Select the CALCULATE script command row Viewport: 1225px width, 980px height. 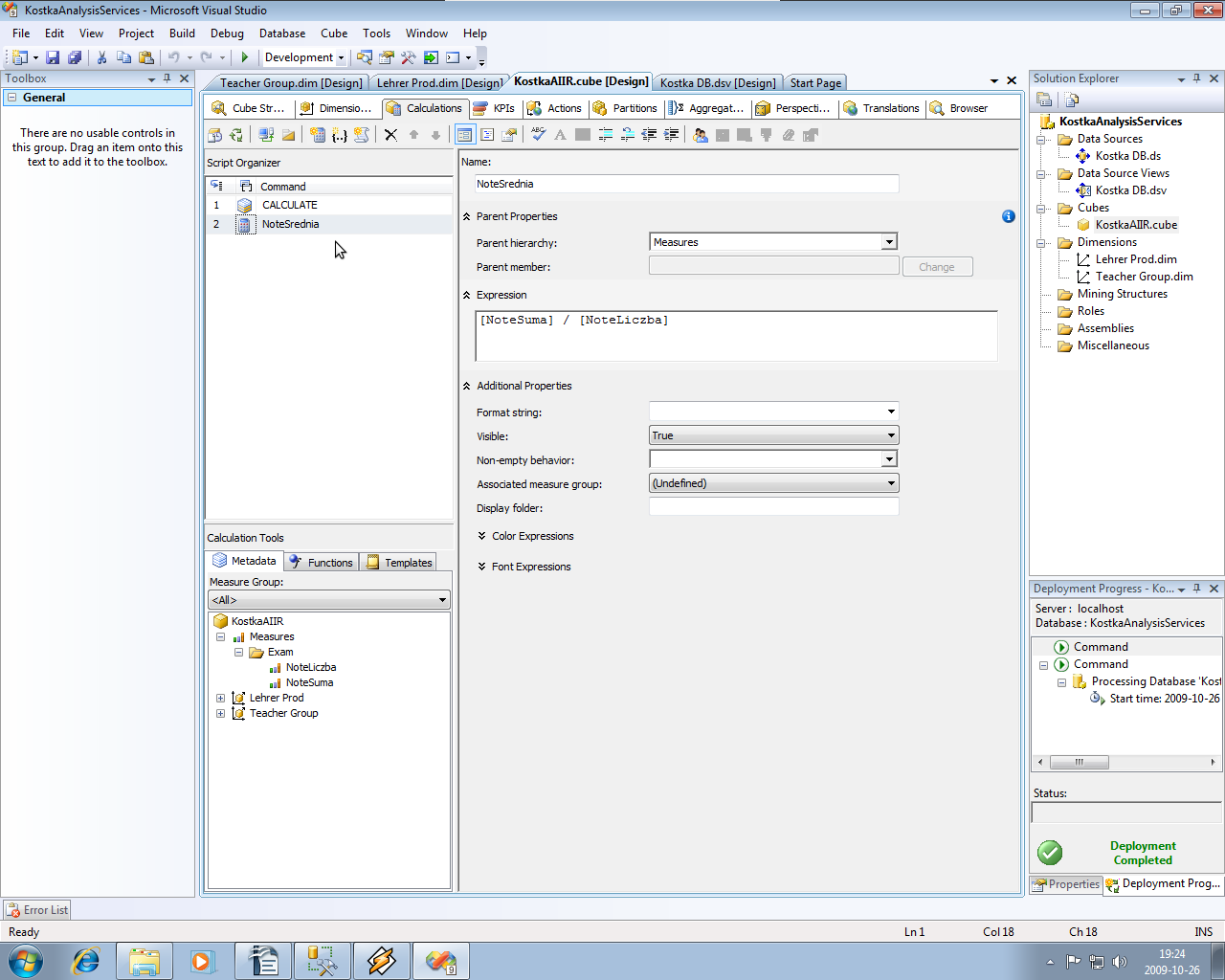click(329, 205)
